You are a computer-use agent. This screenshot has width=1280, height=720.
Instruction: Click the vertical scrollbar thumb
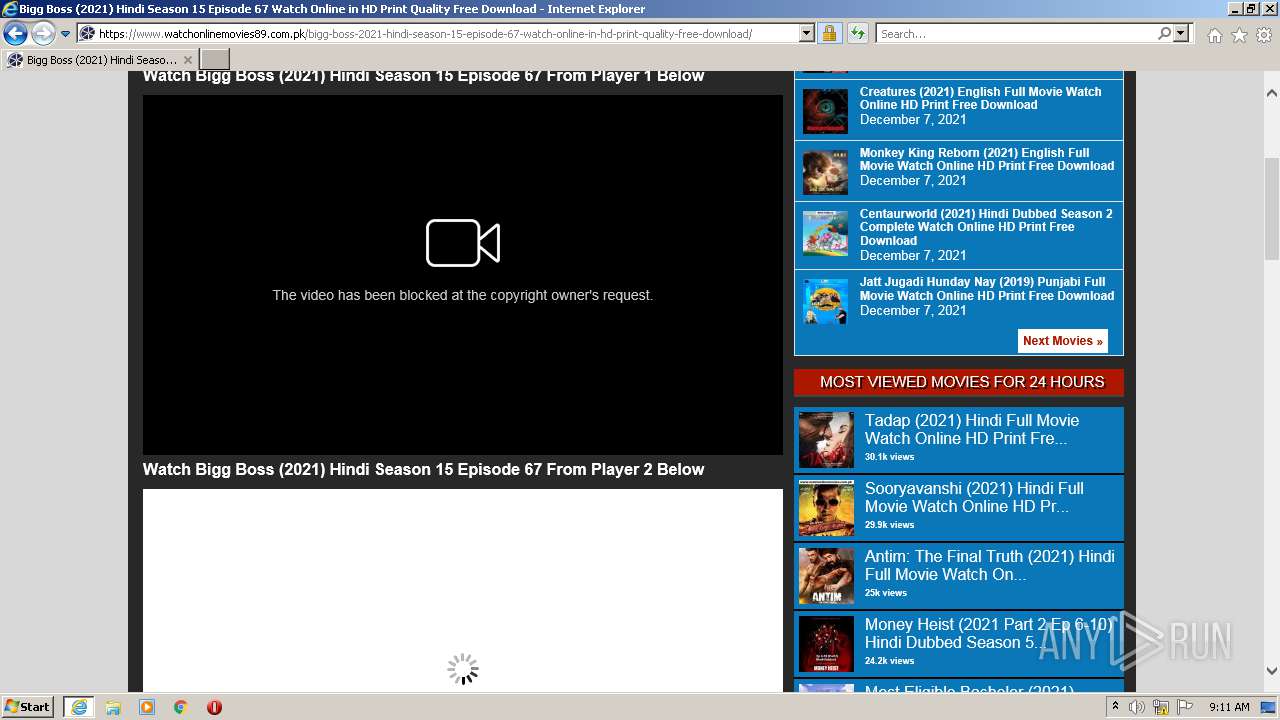[x=1271, y=208]
